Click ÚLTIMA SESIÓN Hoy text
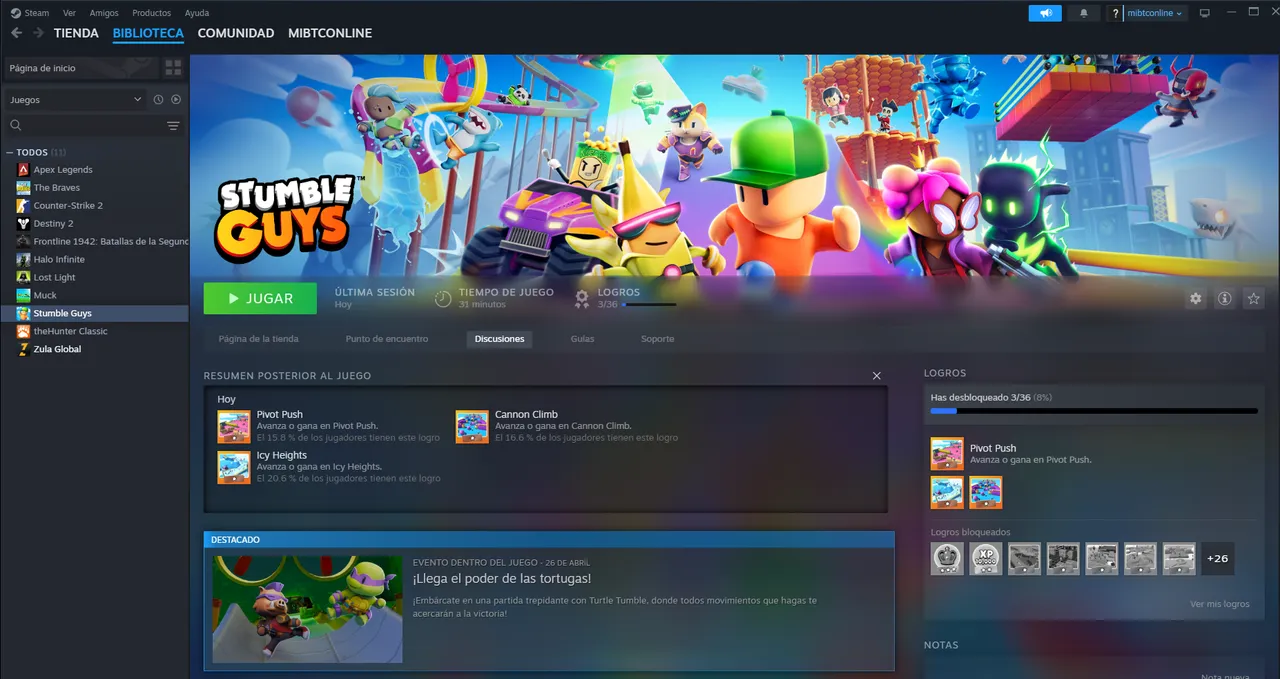The image size is (1280, 679). tap(375, 298)
